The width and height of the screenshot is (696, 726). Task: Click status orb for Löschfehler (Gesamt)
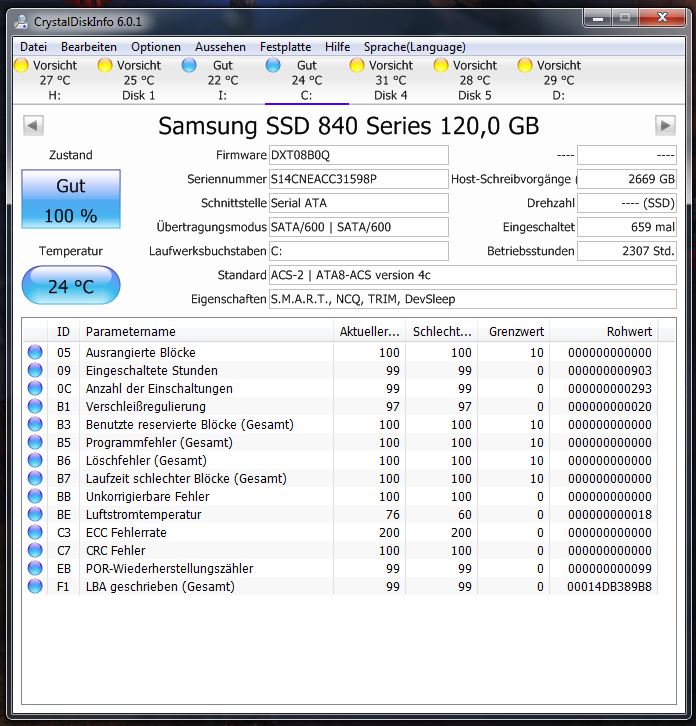(x=35, y=461)
